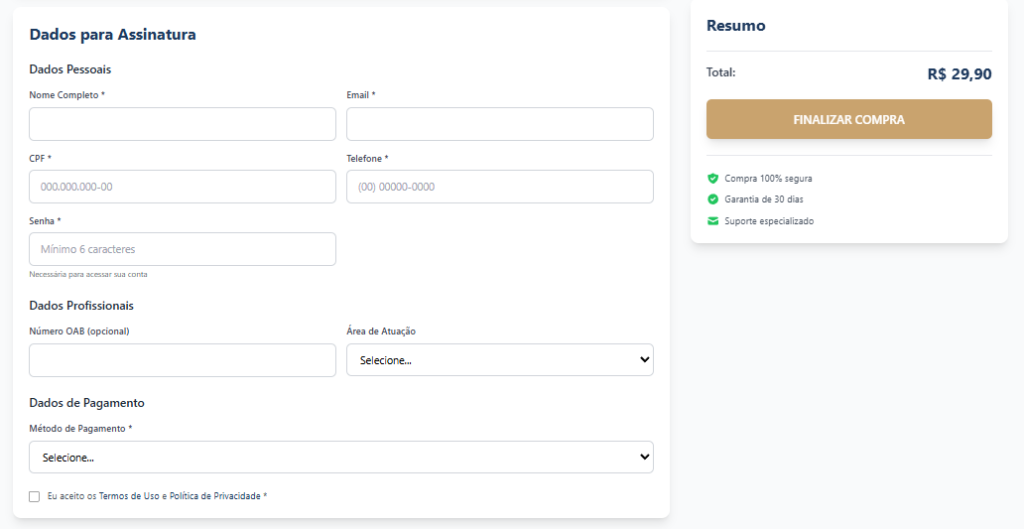Click the green envelope support icon
The image size is (1024, 529).
click(713, 221)
